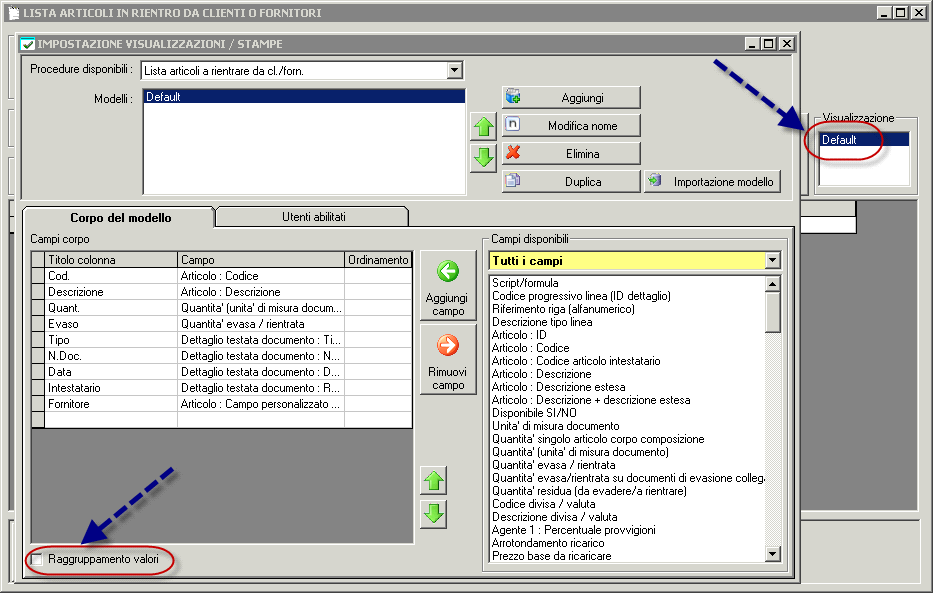Maximize the Impostazione Visualizzazioni dialog
The image size is (933, 593).
coord(769,43)
